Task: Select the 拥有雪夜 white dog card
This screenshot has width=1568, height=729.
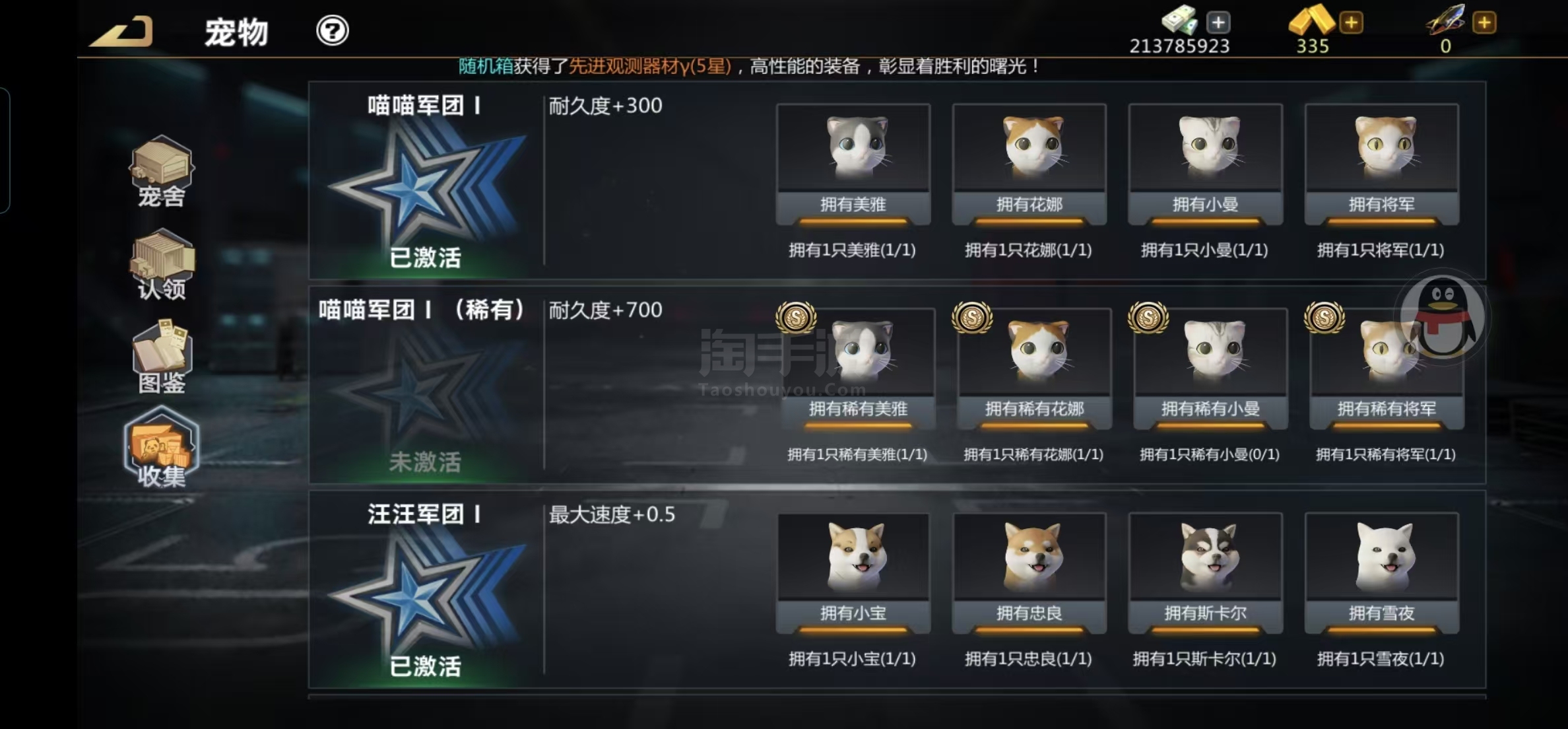Action: [x=1382, y=573]
